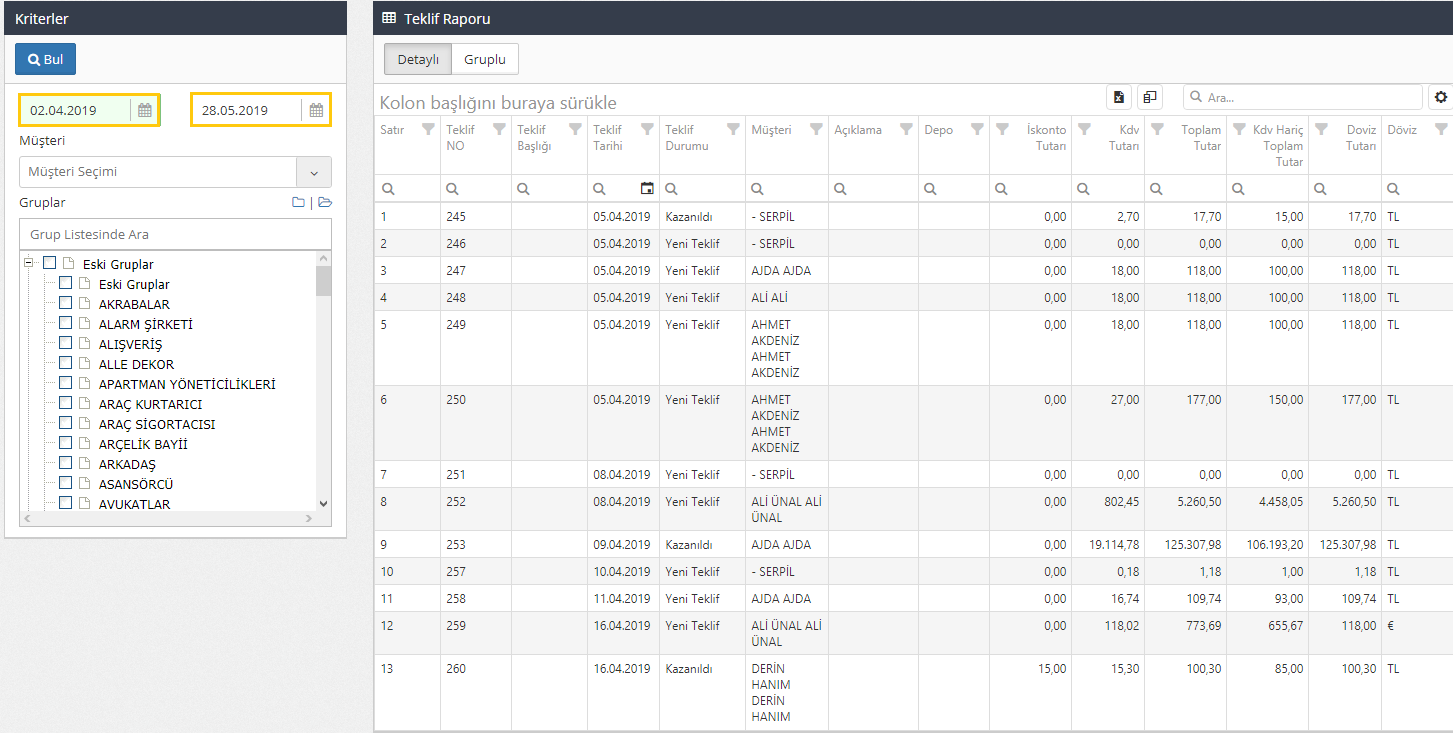This screenshot has height=733, width=1453.
Task: Open calendar for start date 02.04.2019
Action: click(145, 110)
